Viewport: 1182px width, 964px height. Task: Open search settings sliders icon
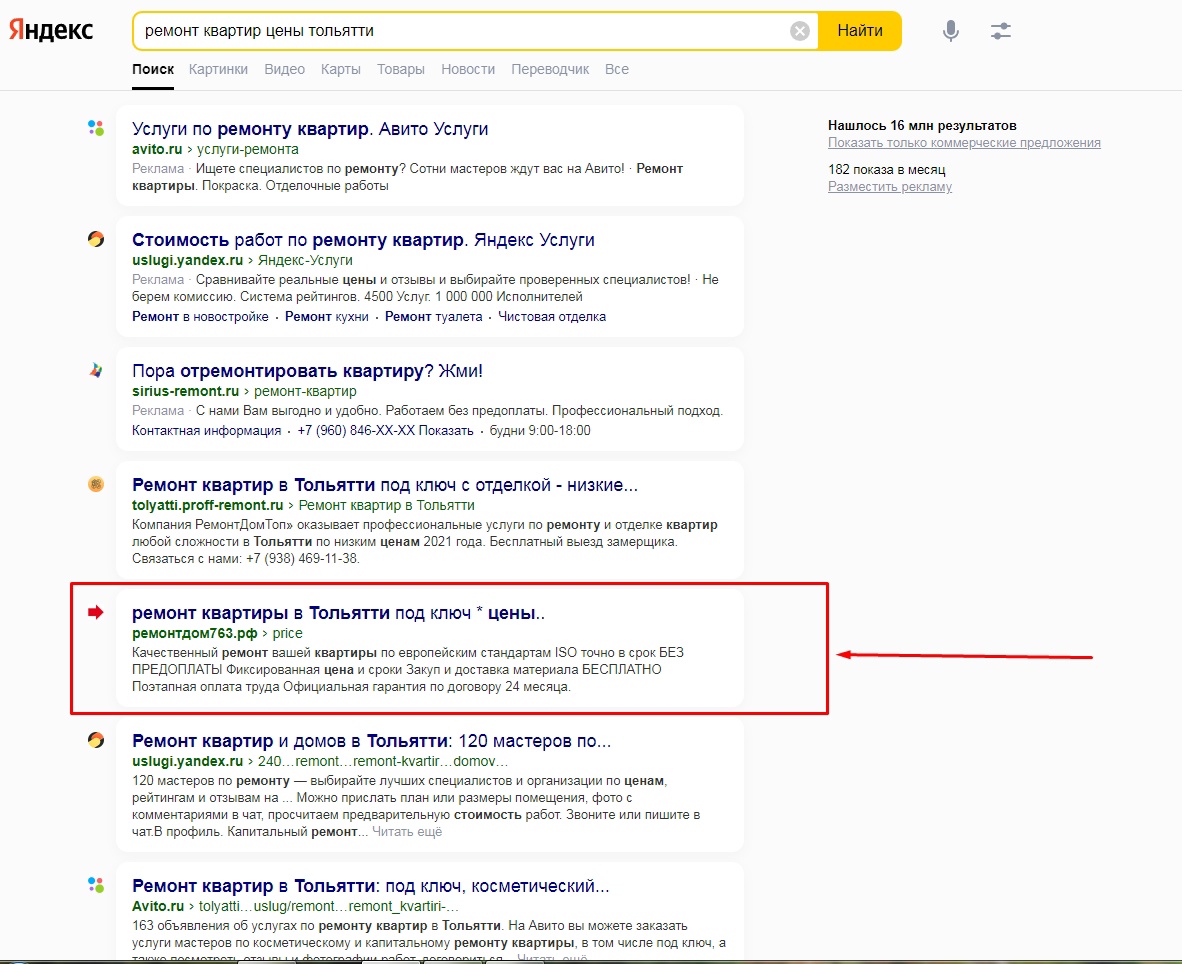[x=1001, y=31]
